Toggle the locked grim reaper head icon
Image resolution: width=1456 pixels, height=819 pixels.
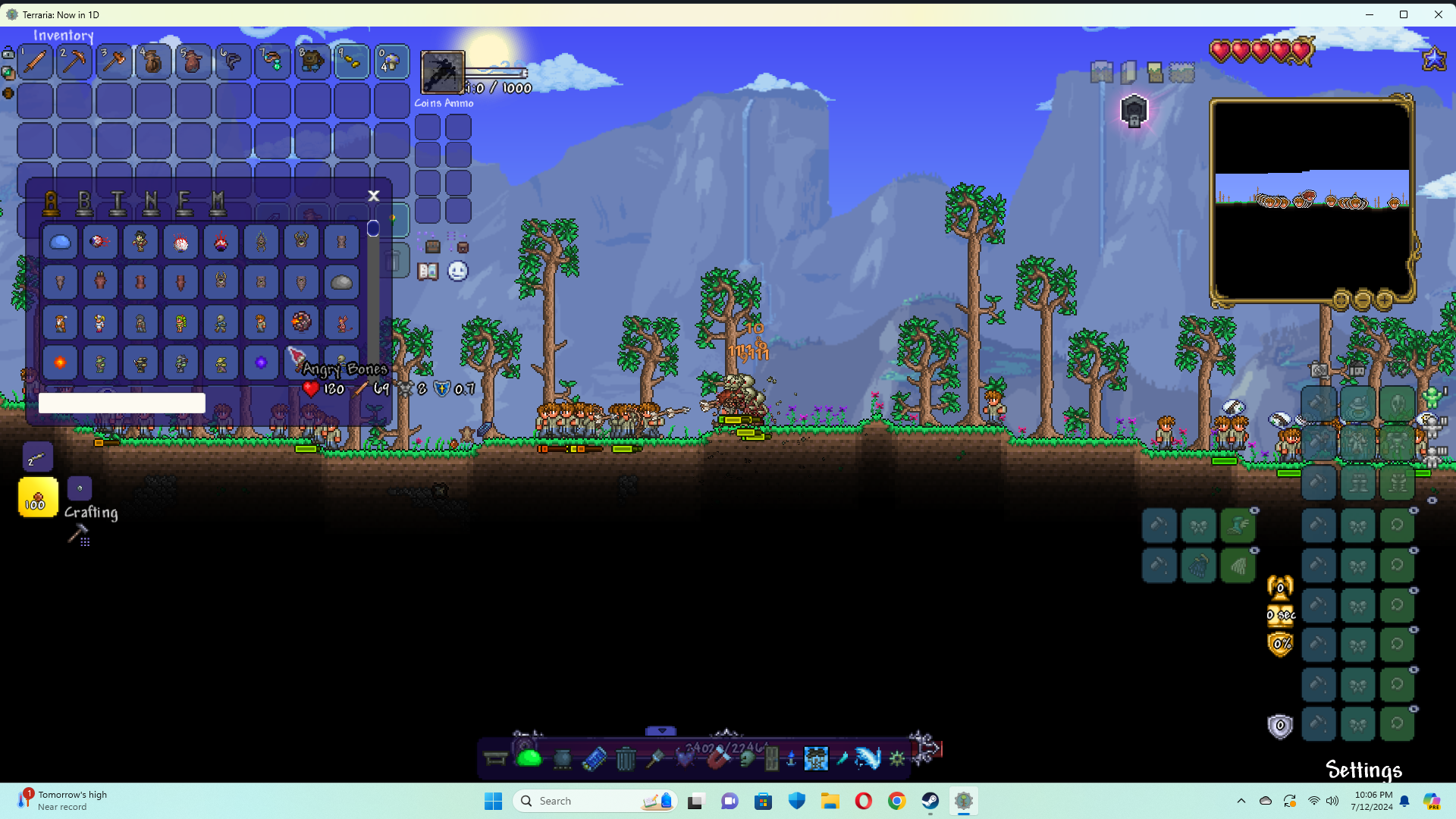[x=1134, y=111]
